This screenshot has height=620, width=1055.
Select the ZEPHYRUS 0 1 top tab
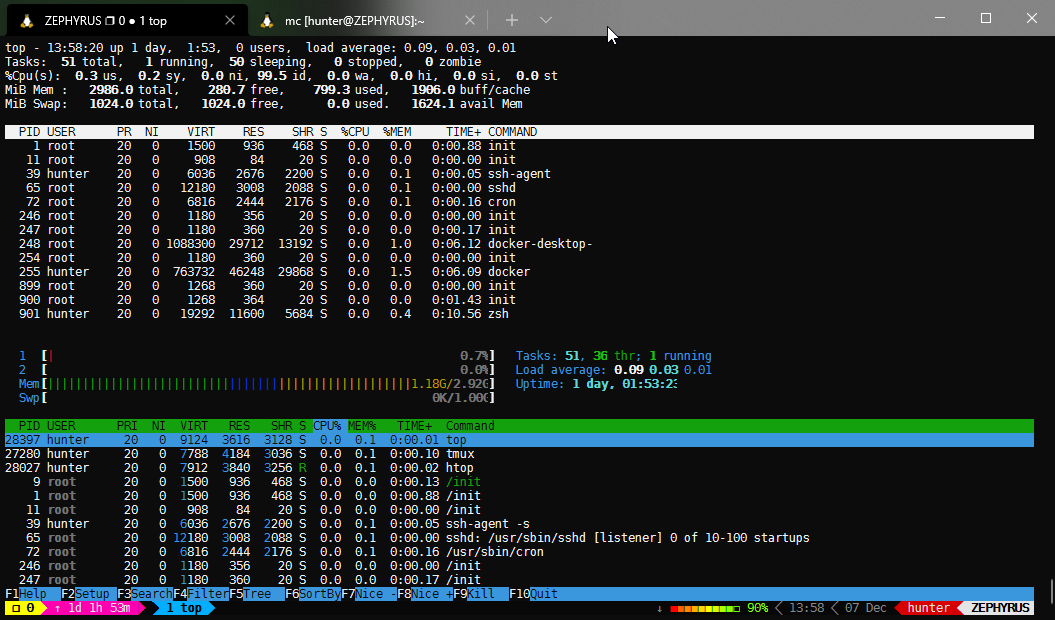pyautogui.click(x=127, y=21)
